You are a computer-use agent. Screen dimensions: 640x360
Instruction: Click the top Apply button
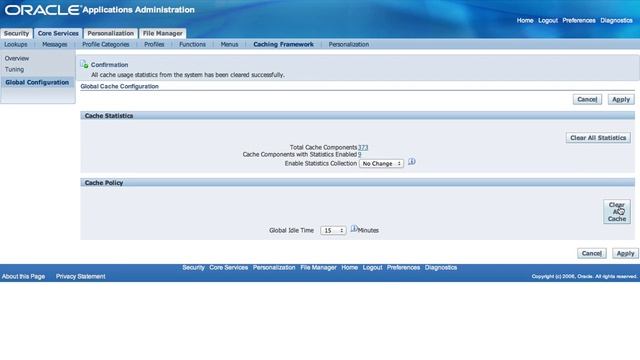pos(621,99)
